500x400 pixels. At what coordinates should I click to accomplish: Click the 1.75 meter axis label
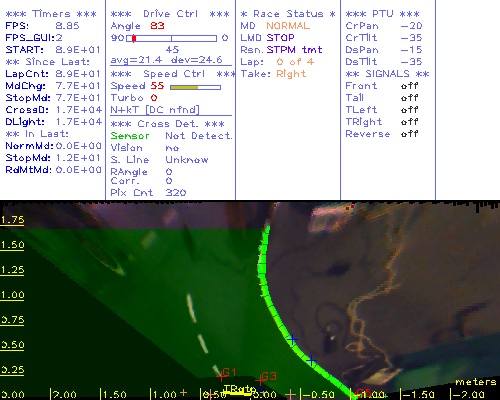tap(12, 220)
